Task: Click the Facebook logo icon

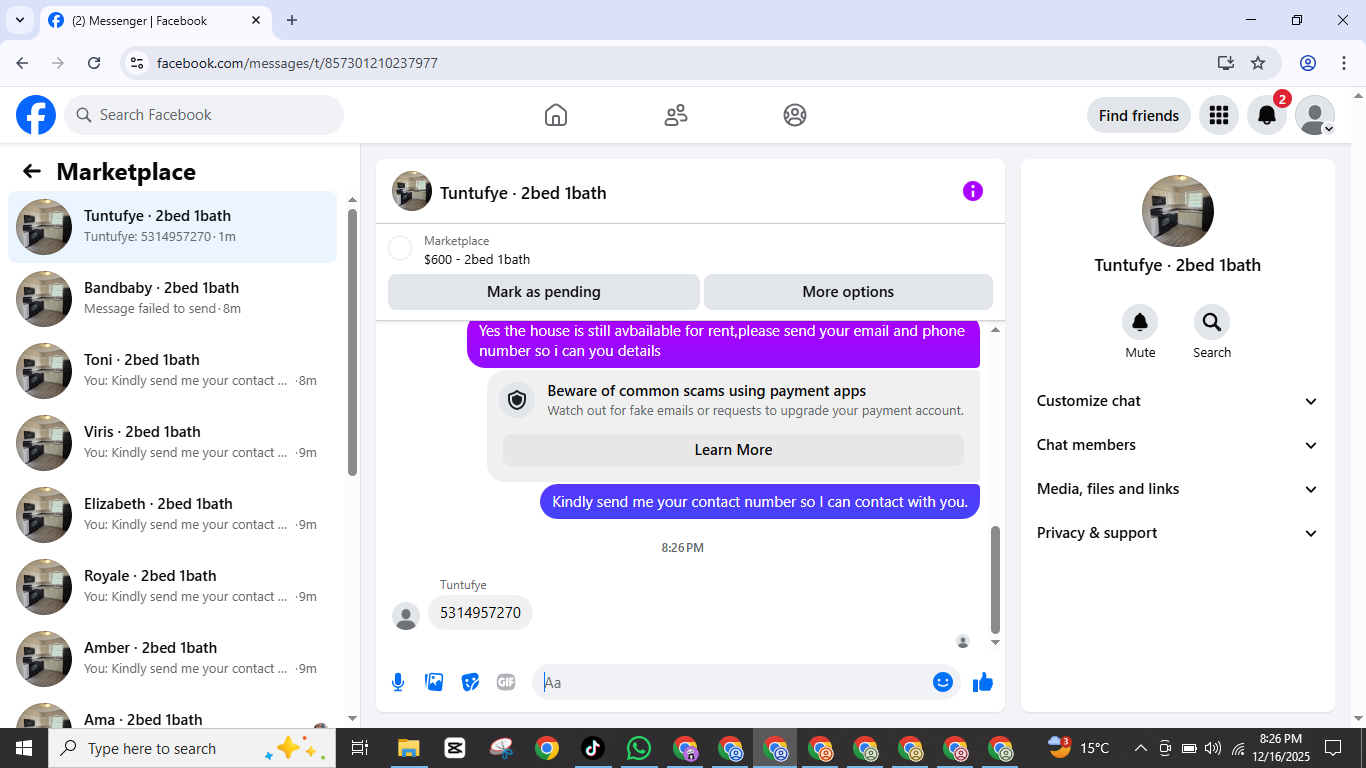Action: (36, 115)
